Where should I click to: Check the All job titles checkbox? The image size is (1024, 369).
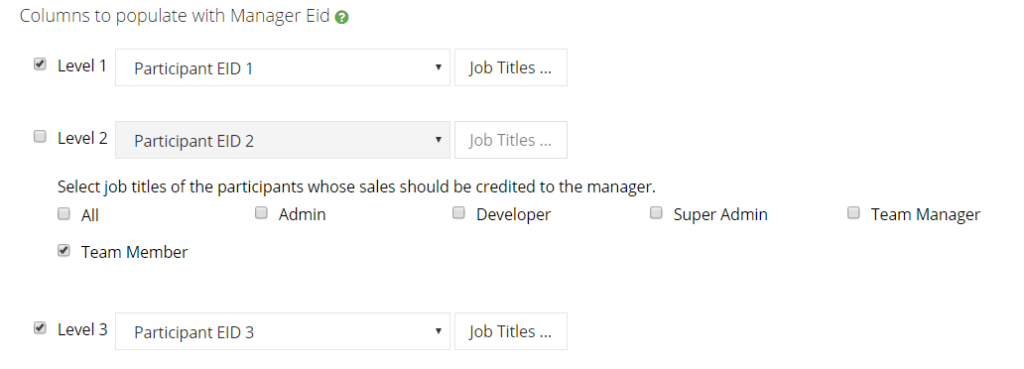[x=64, y=214]
